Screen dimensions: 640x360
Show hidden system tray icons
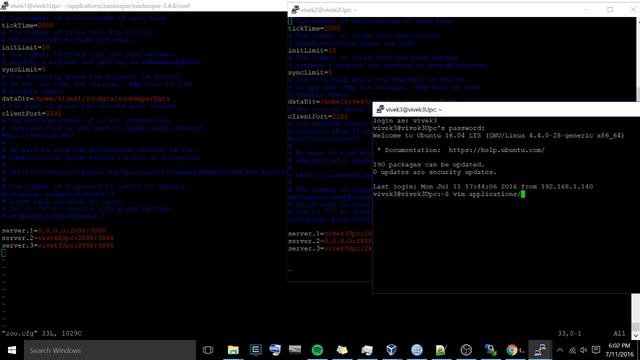(560, 350)
